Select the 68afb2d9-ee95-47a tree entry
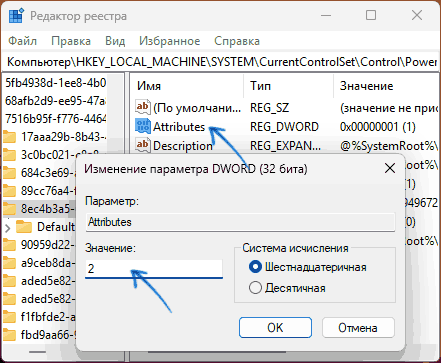 pyautogui.click(x=56, y=101)
